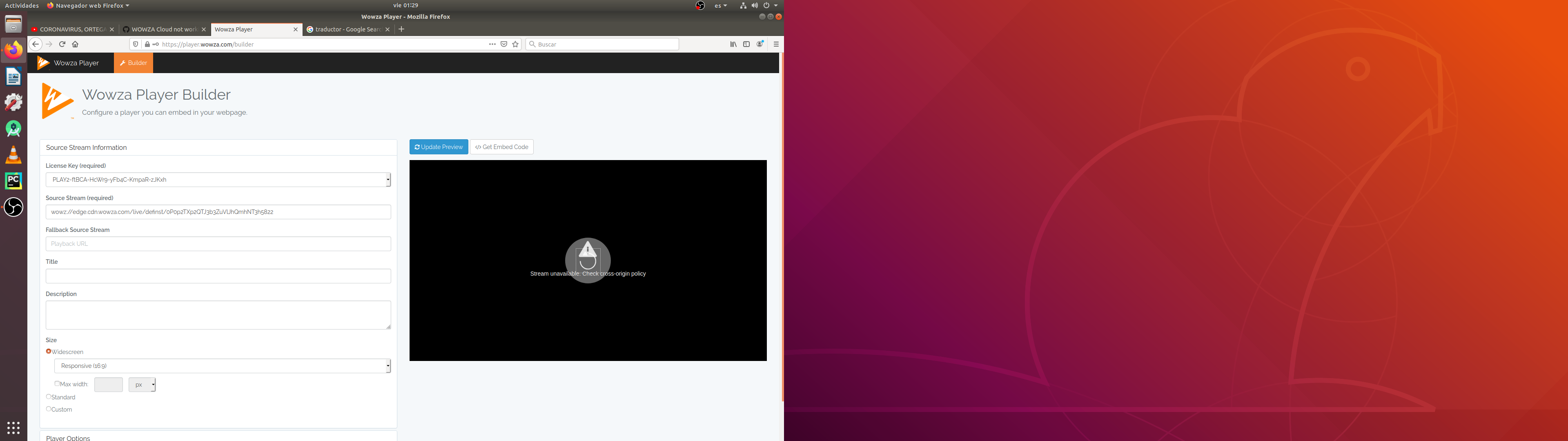Click the Get Embed Code button
This screenshot has width=1568, height=441.
click(501, 147)
